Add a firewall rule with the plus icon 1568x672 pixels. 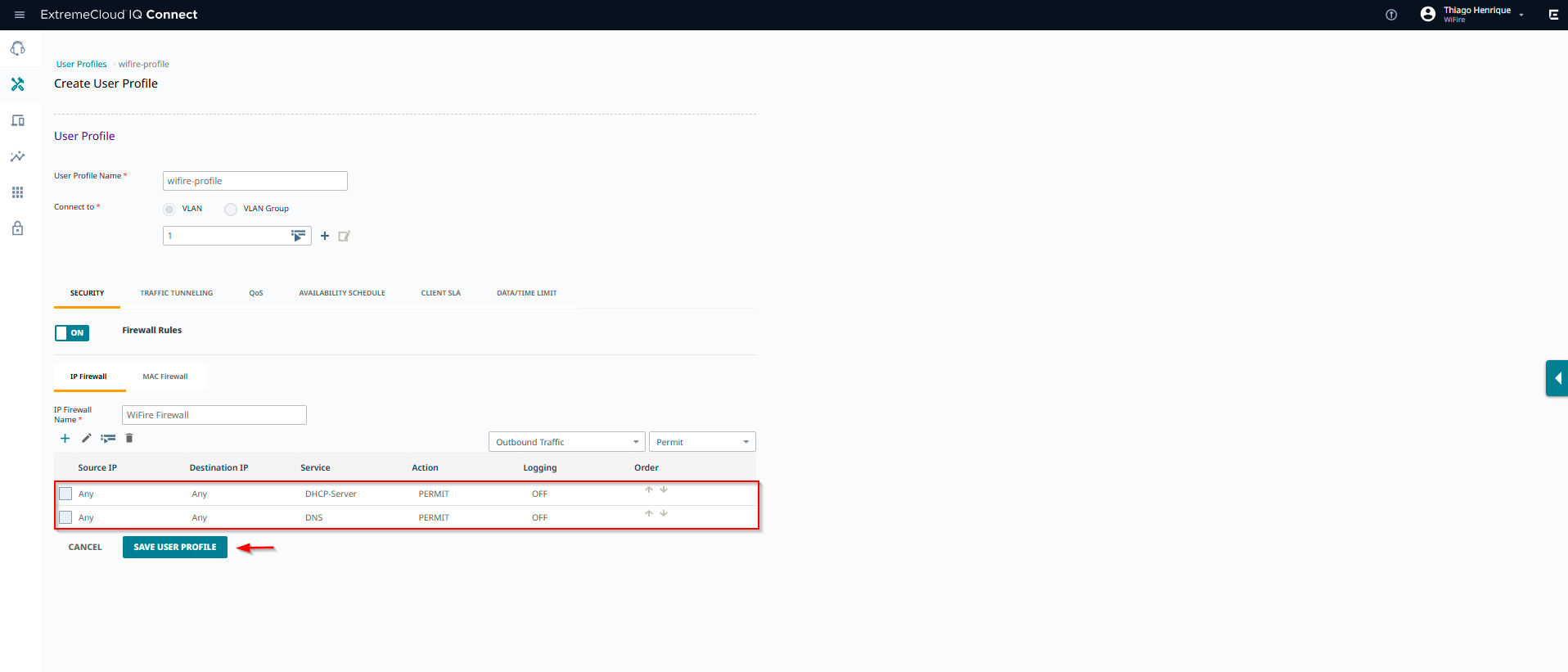65,439
